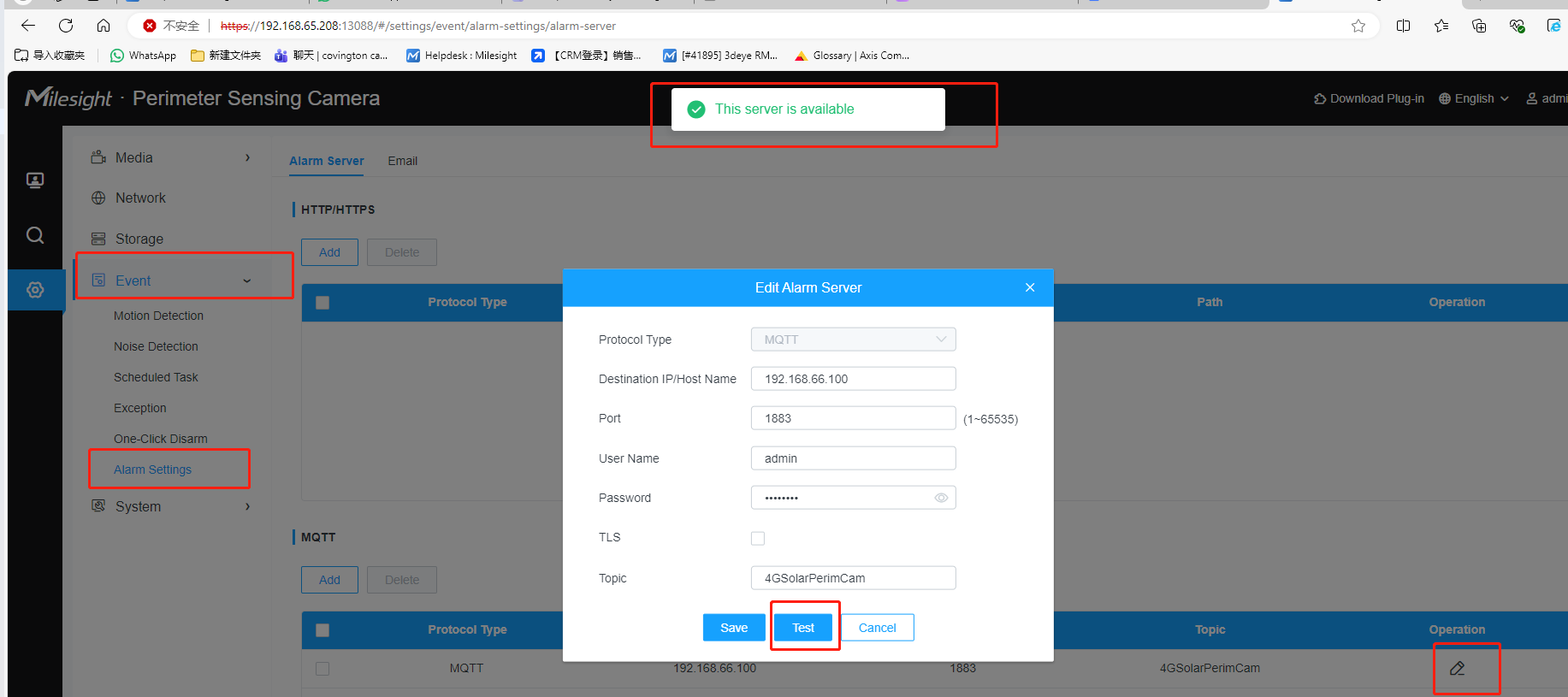Open Glossary Axis Com bookmark

(x=852, y=56)
